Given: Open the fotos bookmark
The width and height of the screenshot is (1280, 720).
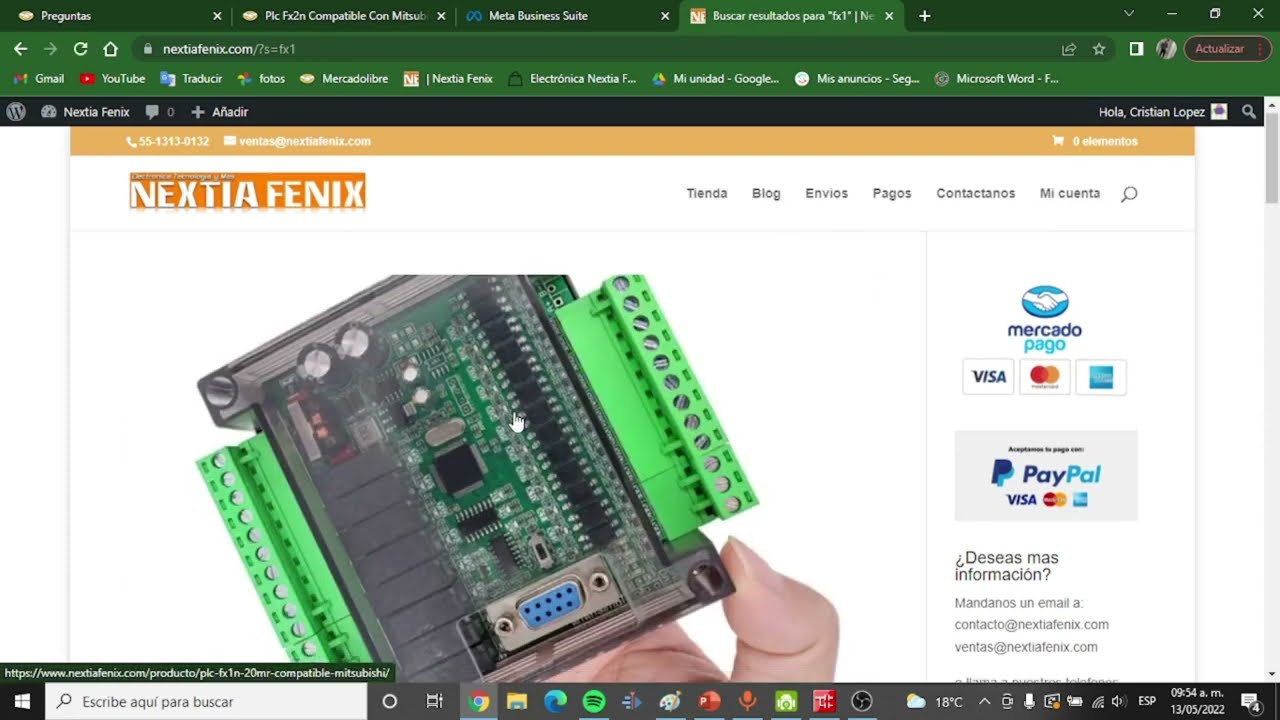Looking at the screenshot, I should coord(261,78).
